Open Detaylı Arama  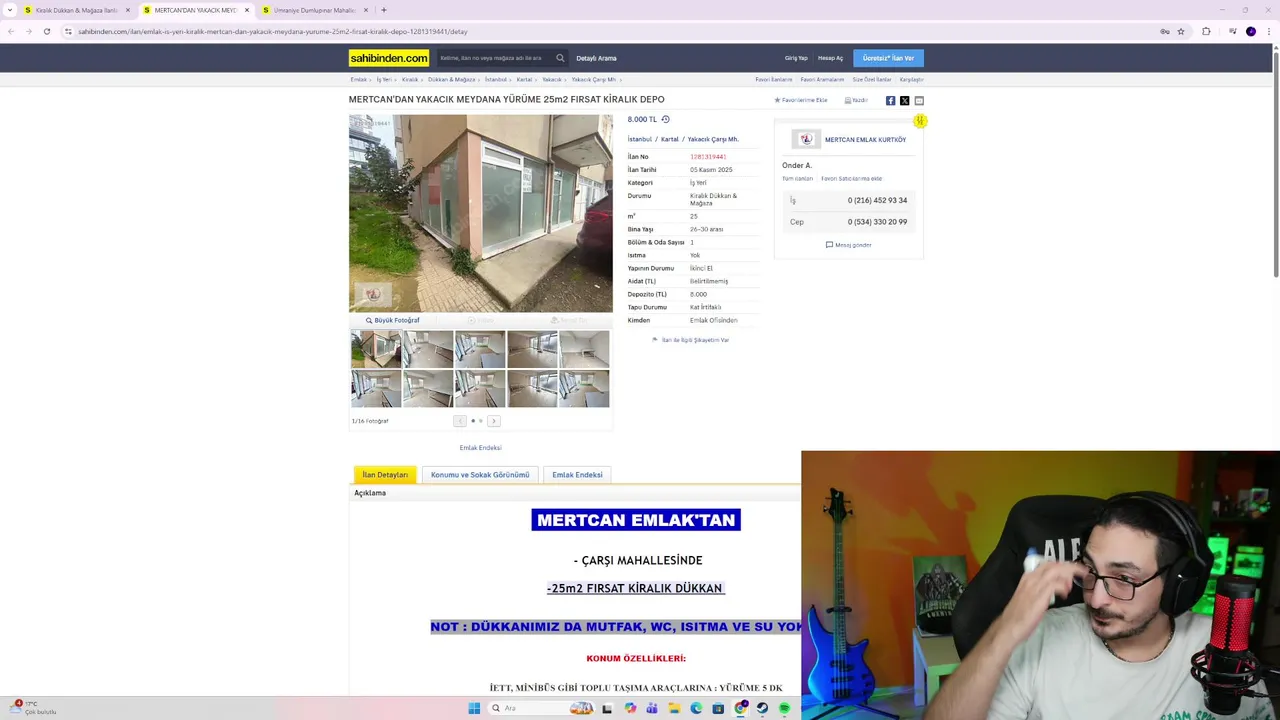(596, 58)
